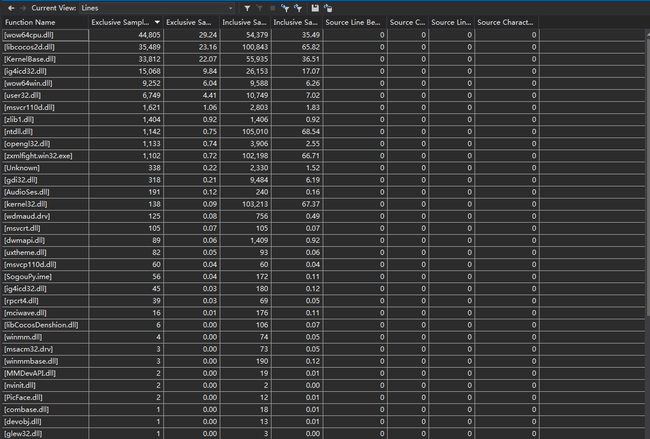Click the first Filter funnel icon
Image resolution: width=650 pixels, height=439 pixels.
tap(247, 8)
